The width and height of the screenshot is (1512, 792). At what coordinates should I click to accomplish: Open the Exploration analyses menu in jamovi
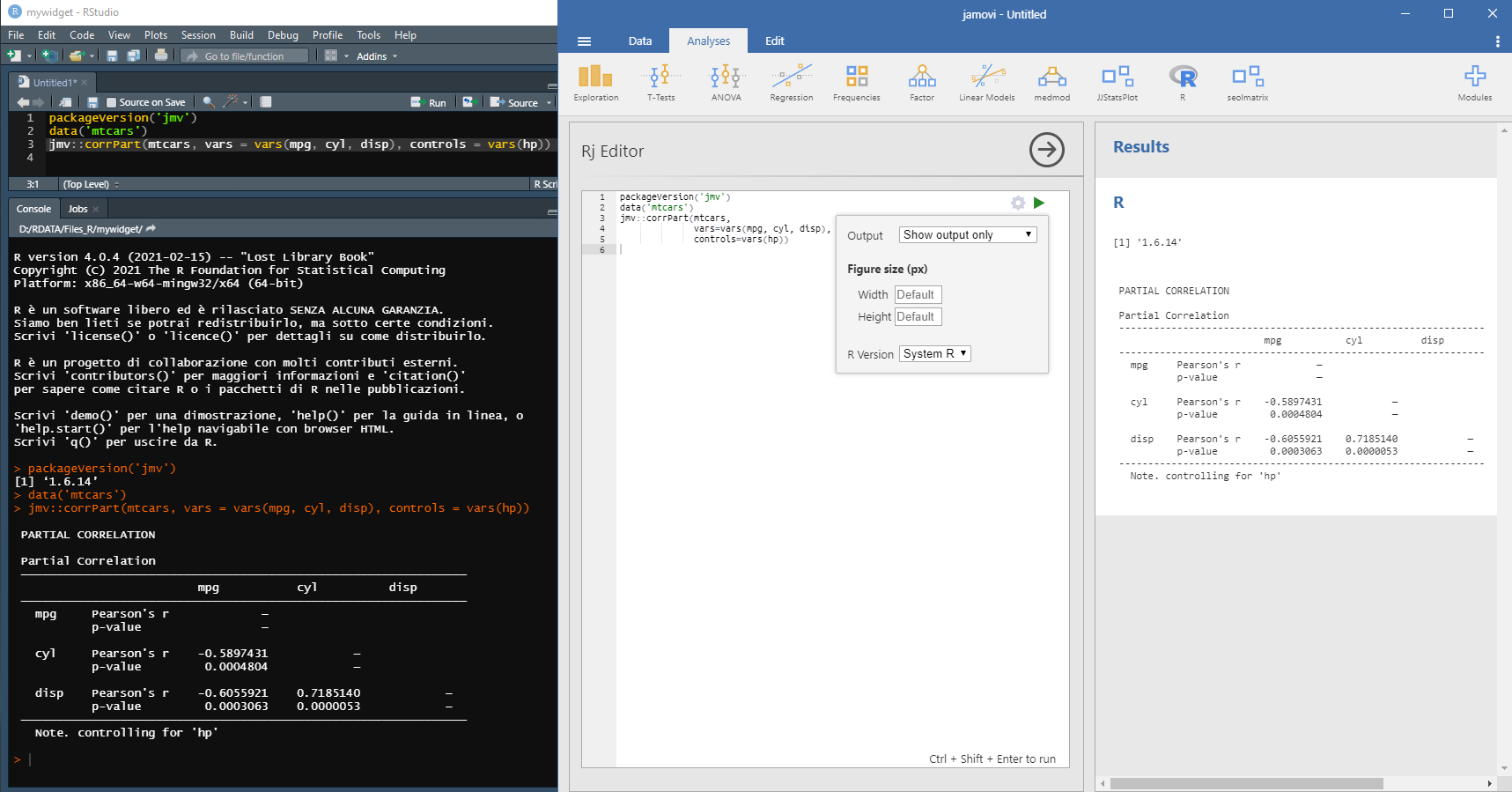click(x=596, y=84)
